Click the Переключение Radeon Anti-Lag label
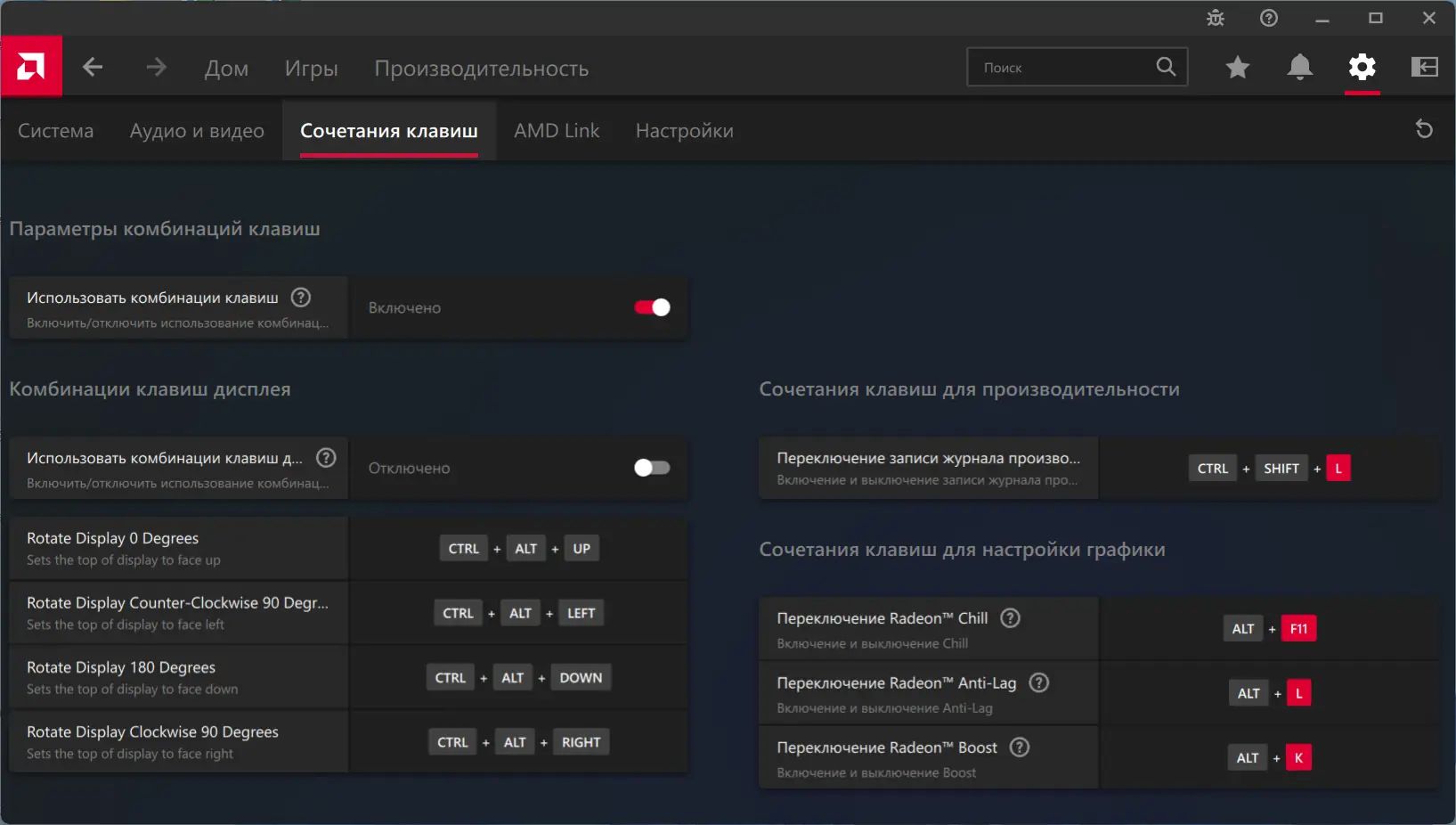Viewport: 1456px width, 825px height. (897, 682)
